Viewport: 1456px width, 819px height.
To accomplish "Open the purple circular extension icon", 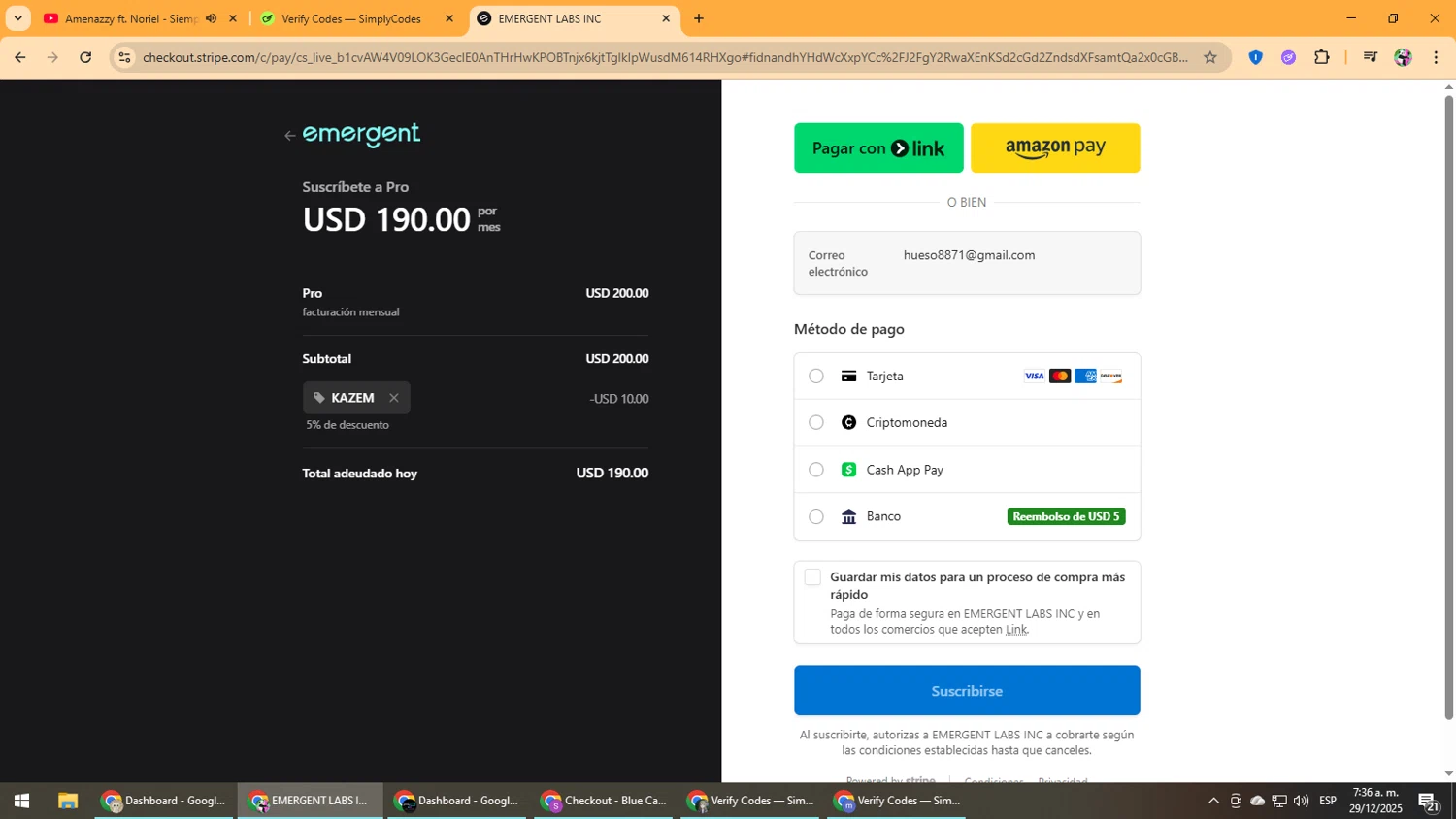I will click(x=1288, y=57).
